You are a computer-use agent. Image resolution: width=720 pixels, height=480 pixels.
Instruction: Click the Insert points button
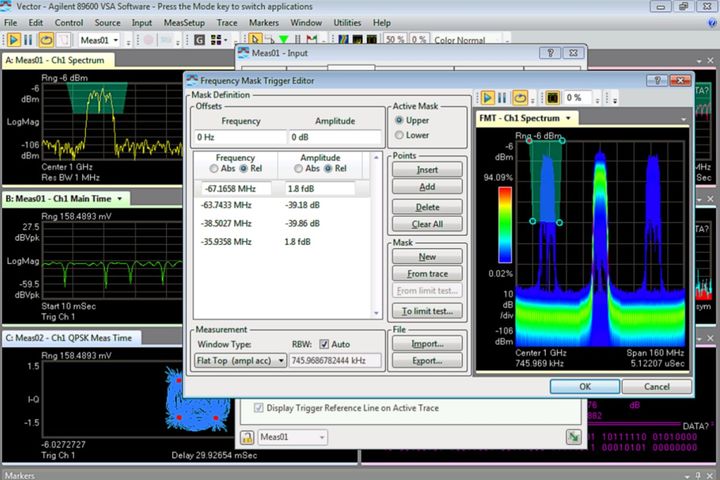click(x=427, y=169)
